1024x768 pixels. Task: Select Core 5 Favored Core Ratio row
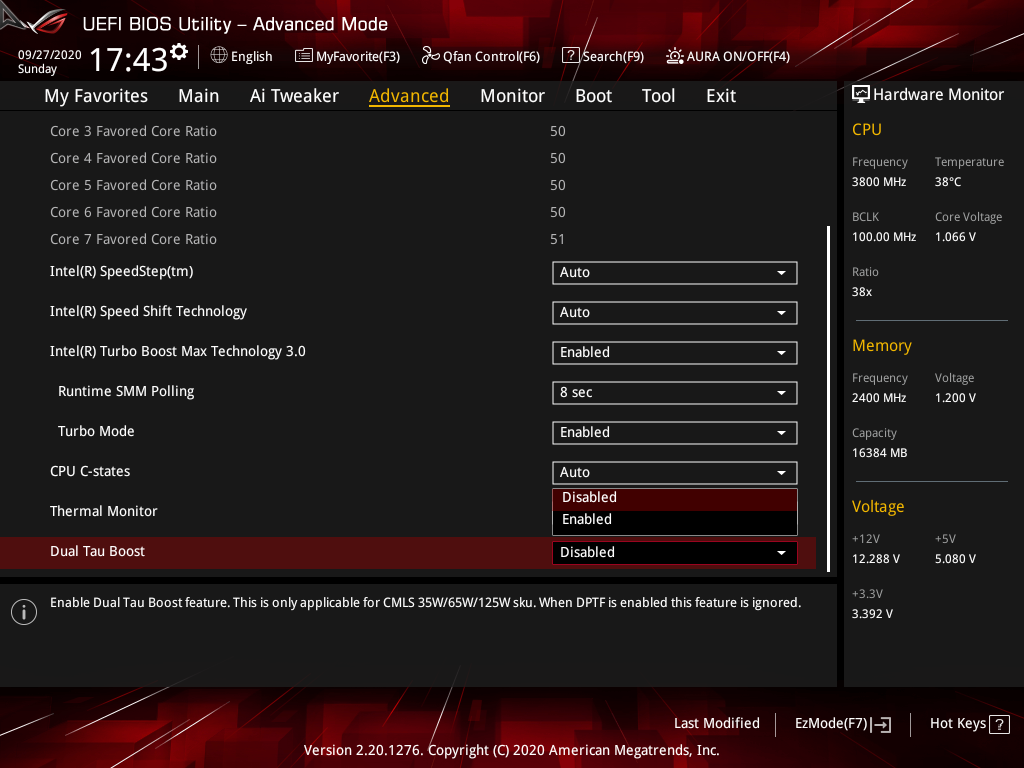(408, 185)
